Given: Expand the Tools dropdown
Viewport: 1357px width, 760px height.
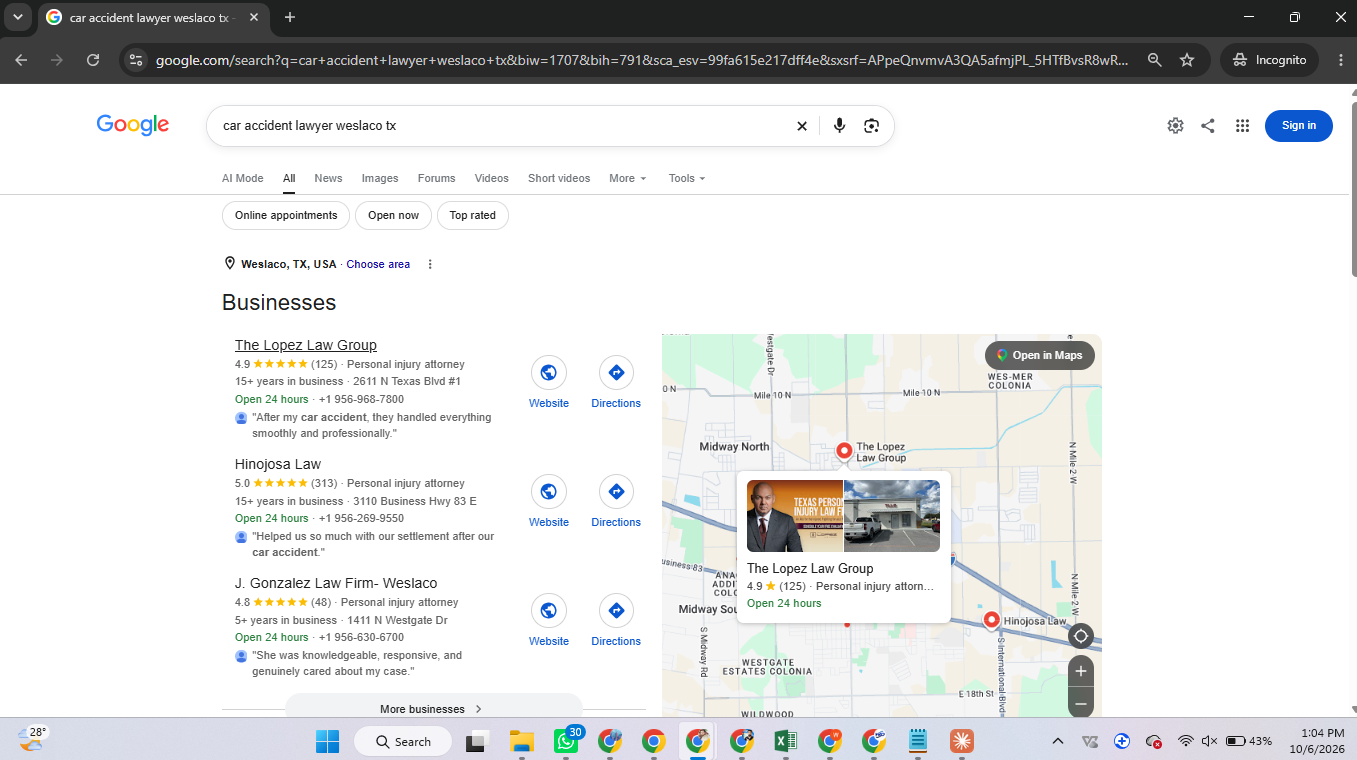Looking at the screenshot, I should pos(687,178).
